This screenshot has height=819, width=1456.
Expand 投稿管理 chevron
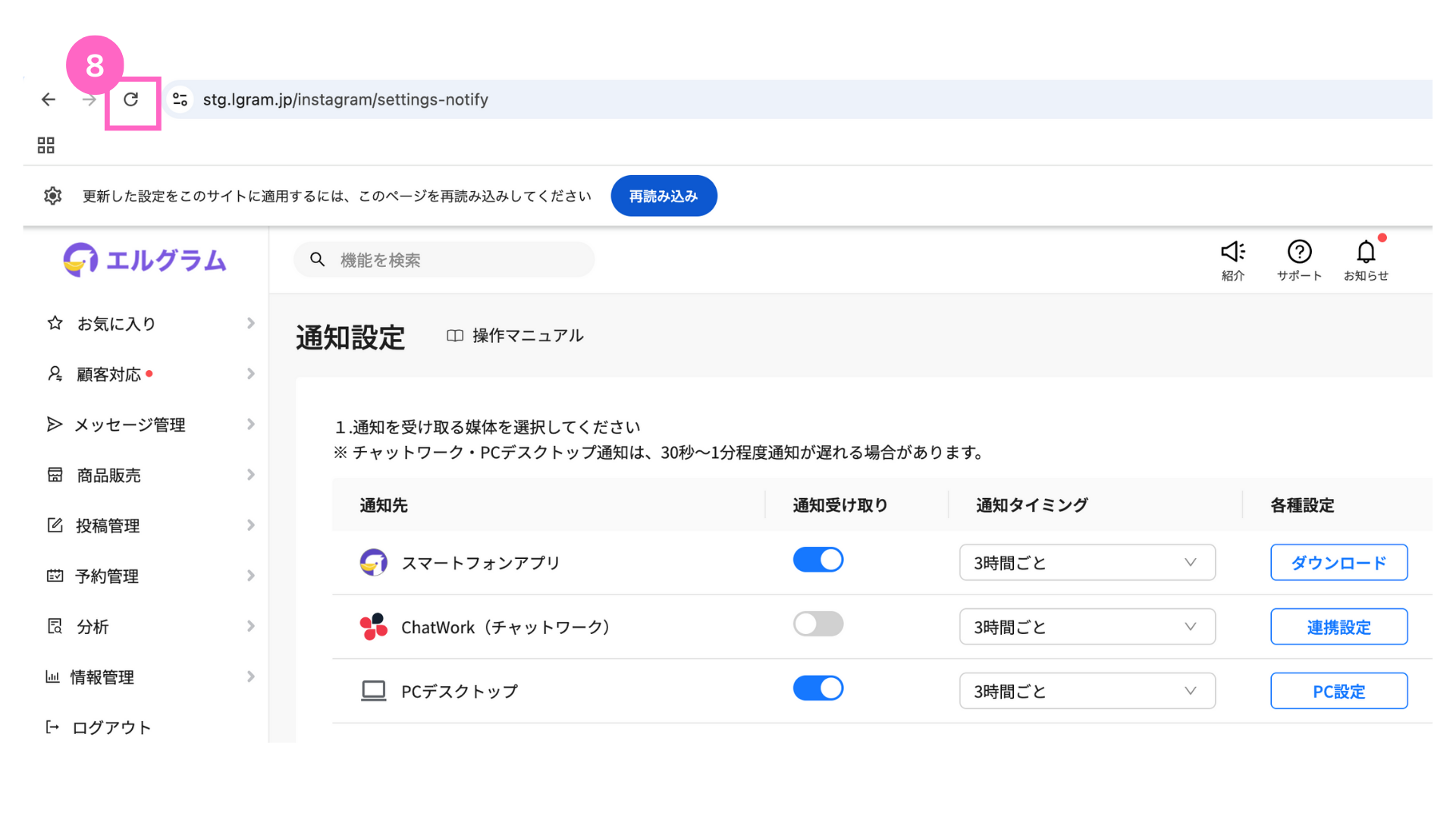[x=251, y=525]
